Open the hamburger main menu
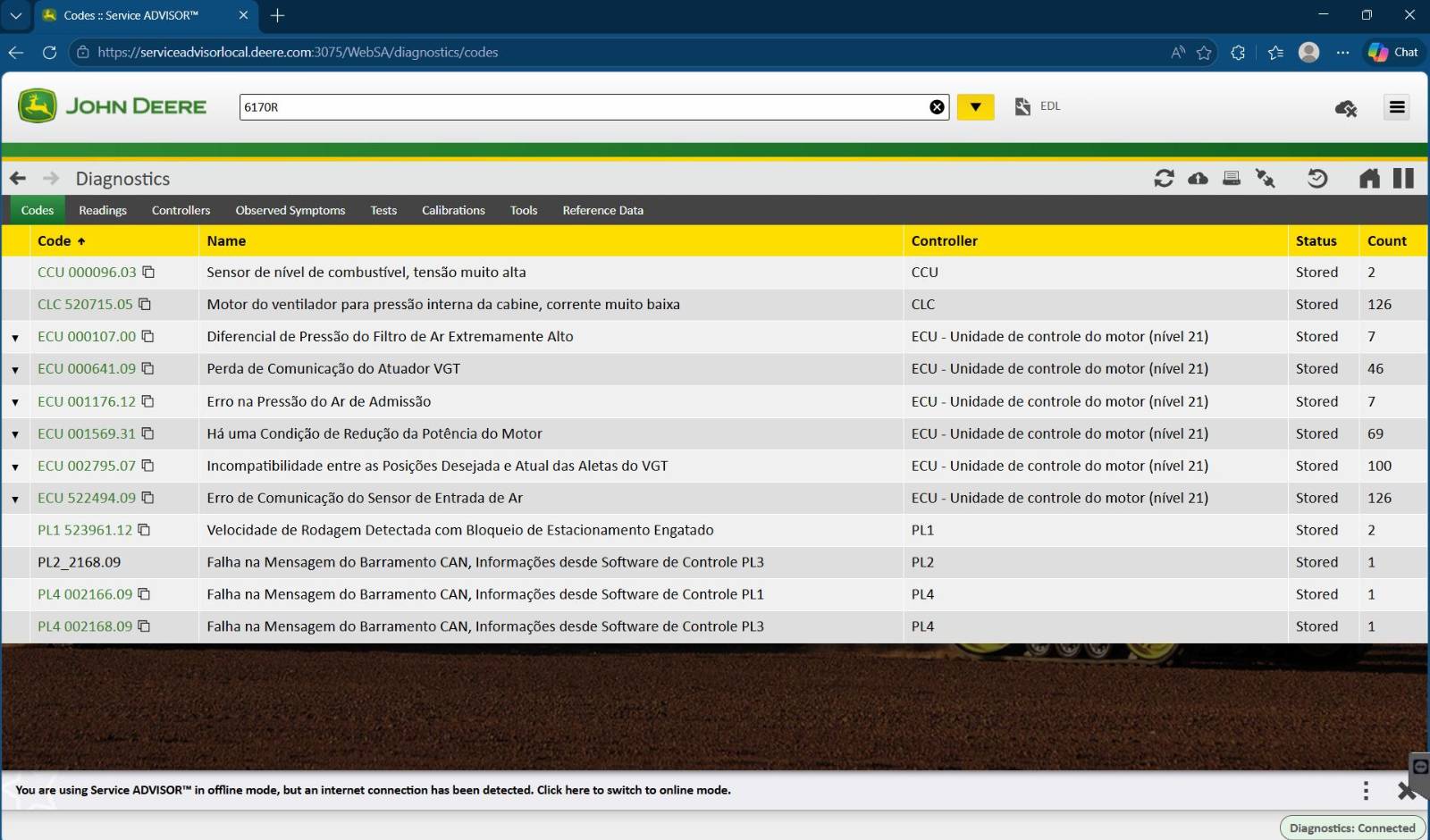 pos(1397,107)
